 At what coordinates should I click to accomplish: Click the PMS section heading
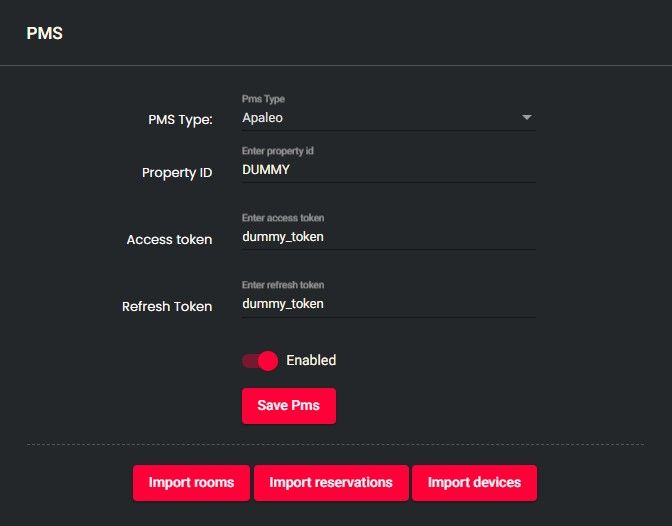tap(44, 33)
